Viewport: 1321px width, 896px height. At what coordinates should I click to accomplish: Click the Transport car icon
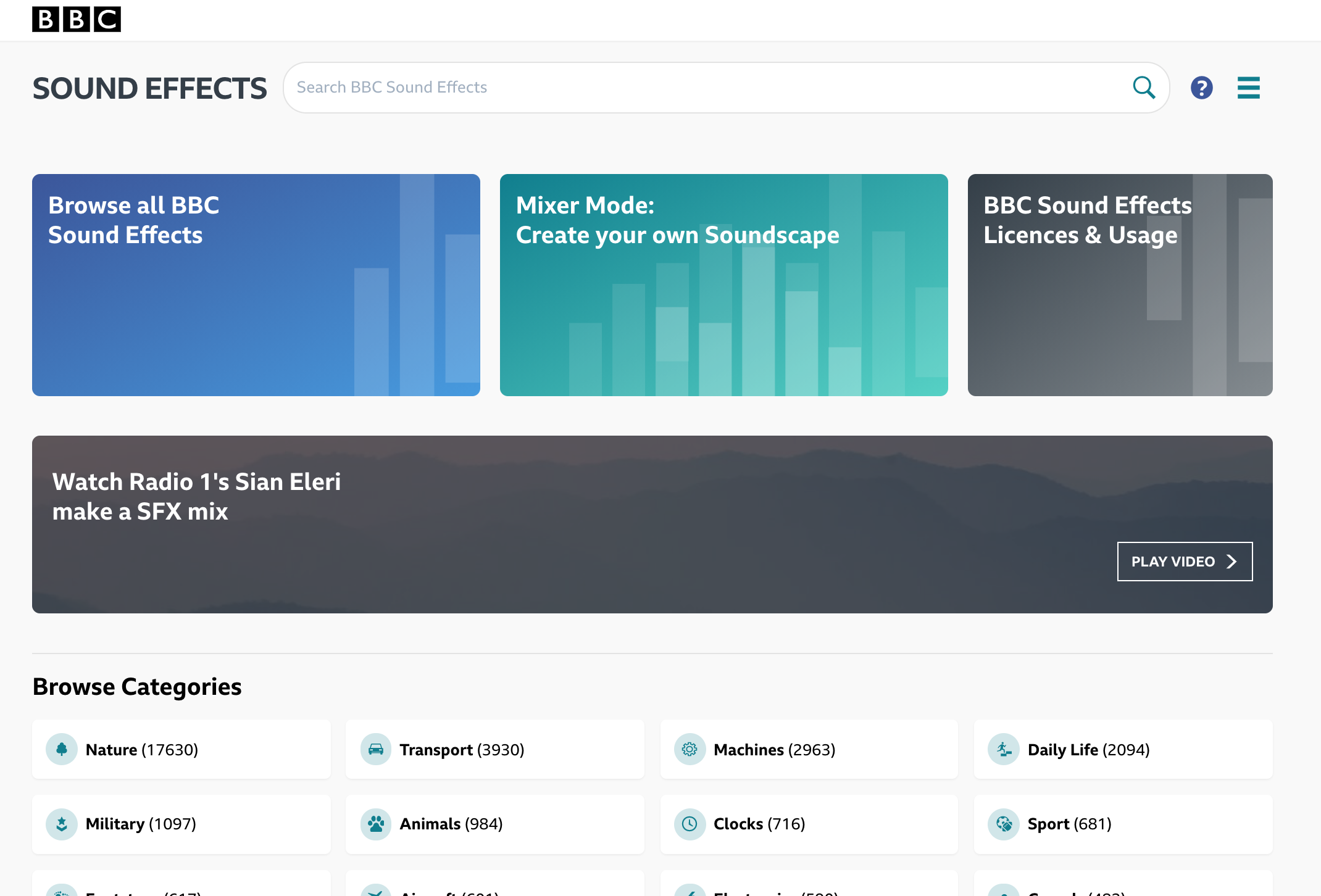pyautogui.click(x=376, y=749)
